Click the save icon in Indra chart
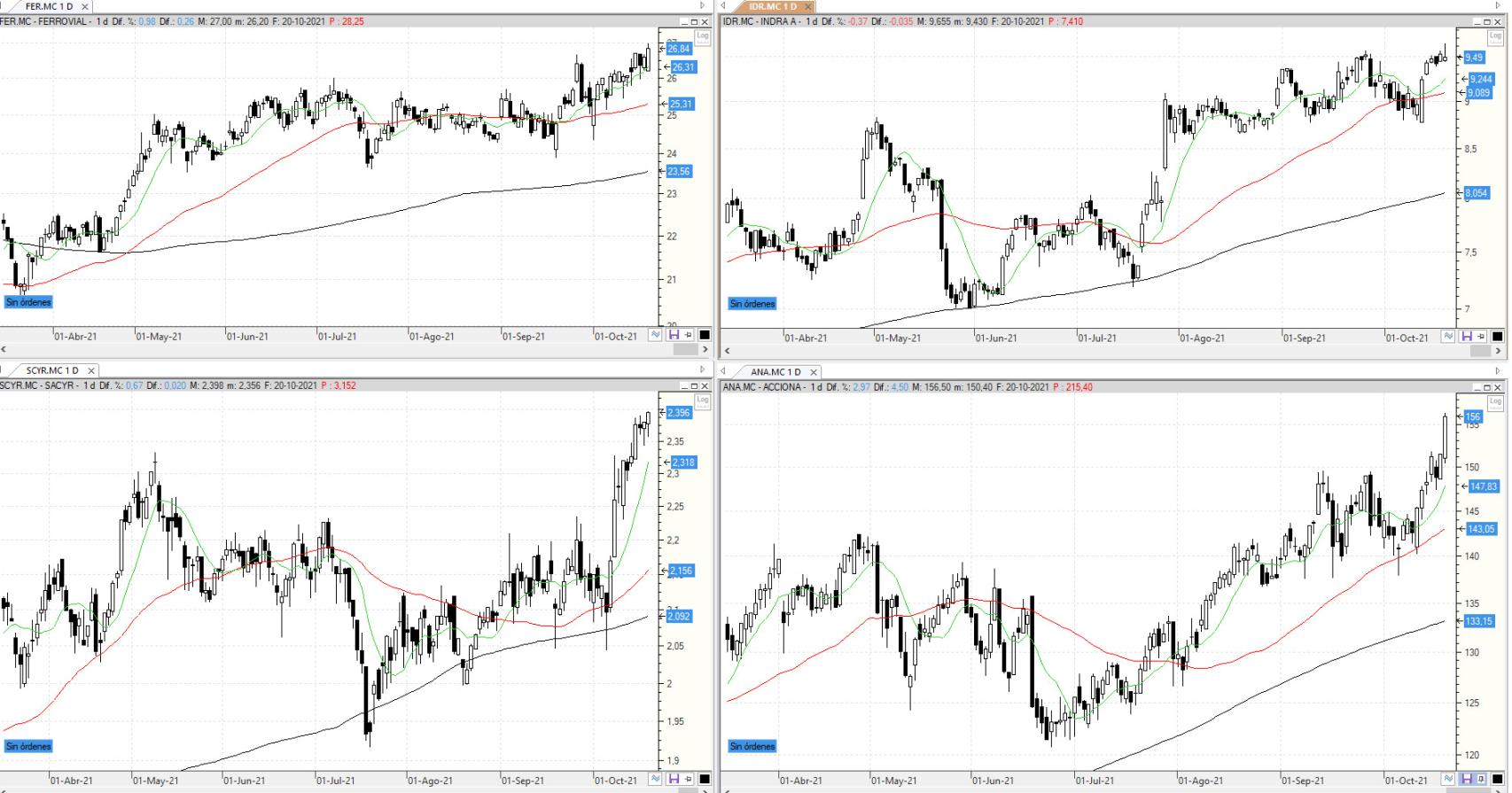Viewport: 1512px width, 793px height. pyautogui.click(x=1467, y=337)
